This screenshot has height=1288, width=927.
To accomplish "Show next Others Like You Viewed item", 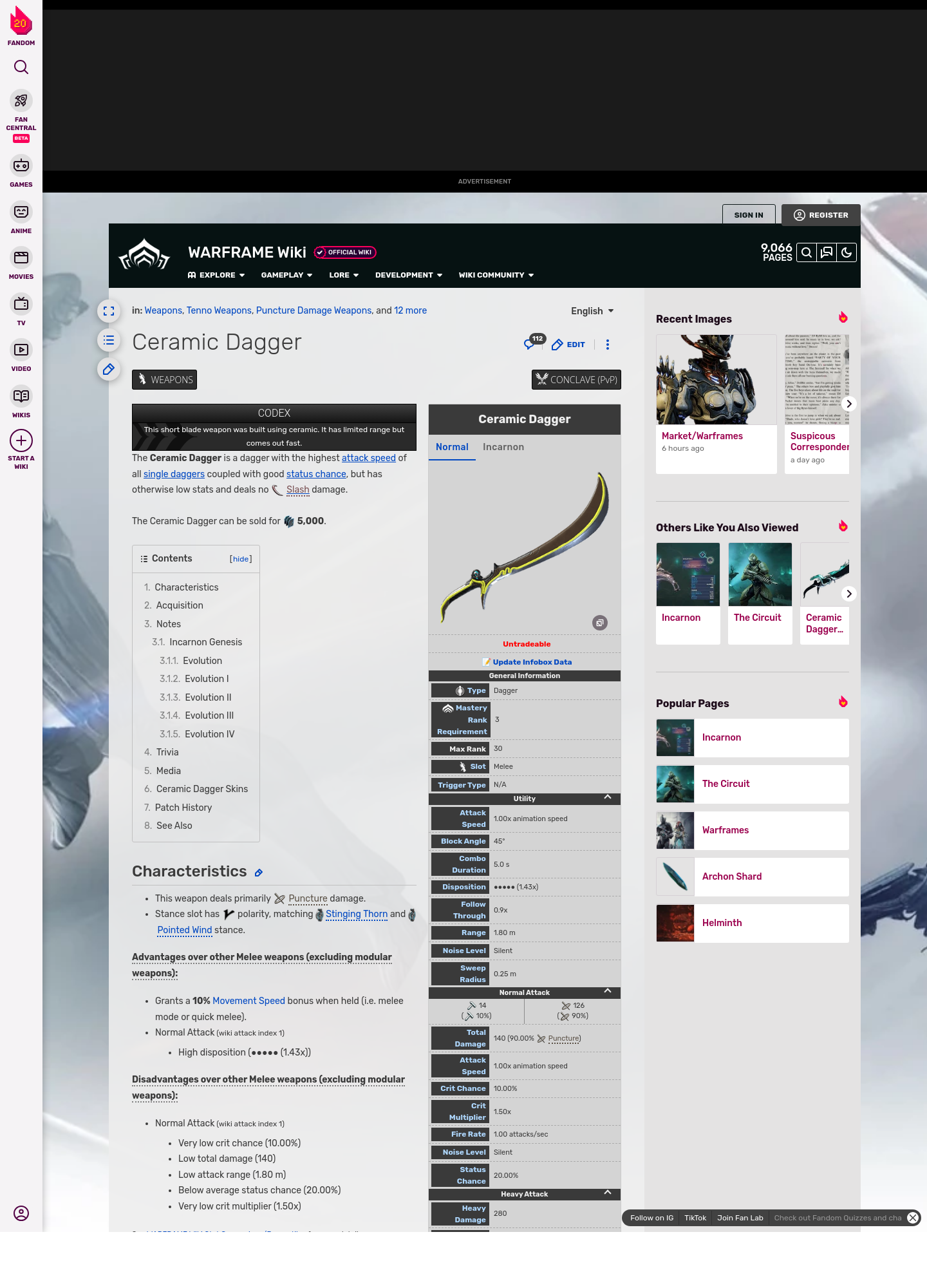I will pos(849,594).
